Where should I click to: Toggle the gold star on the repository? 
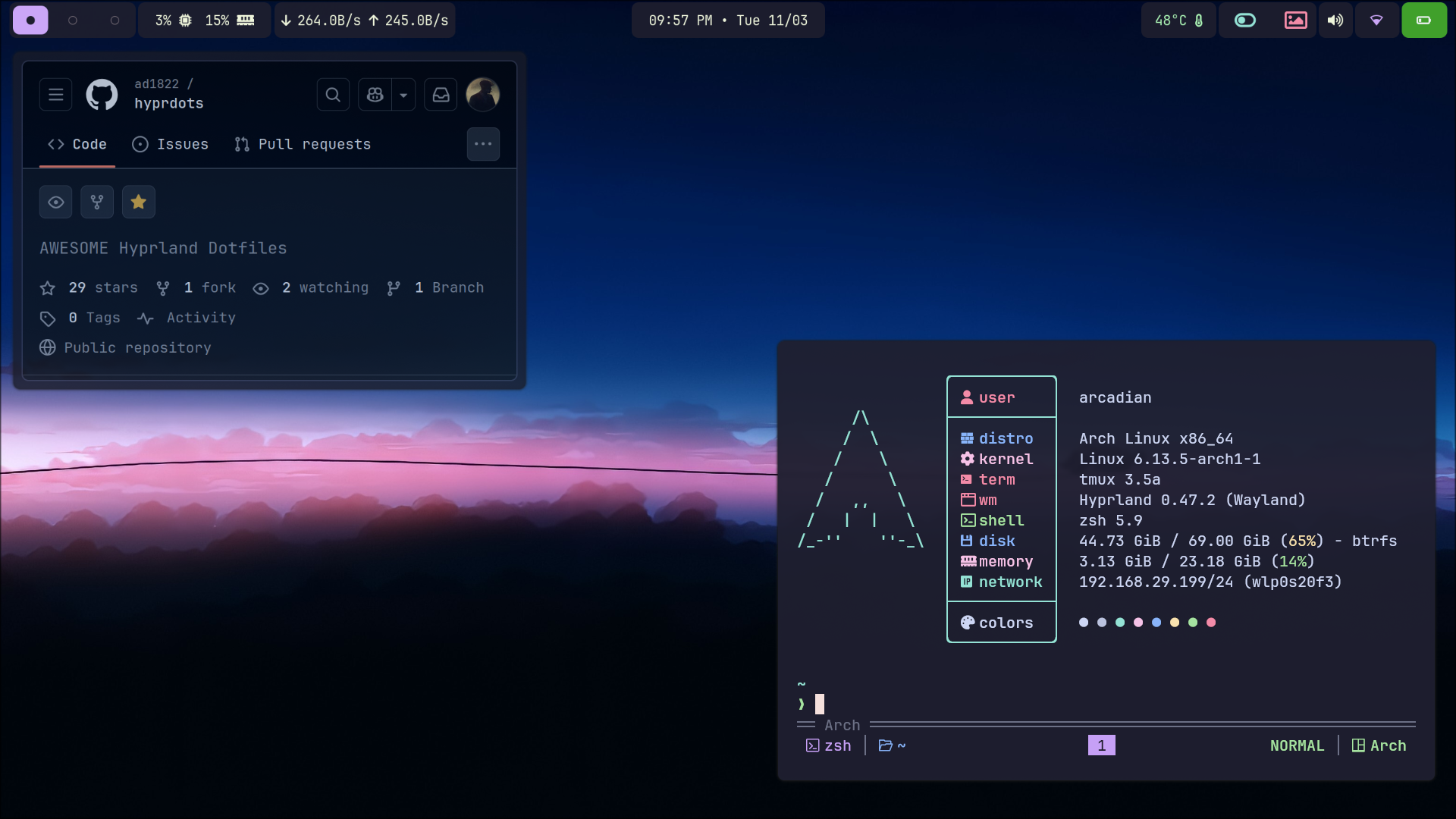(138, 202)
